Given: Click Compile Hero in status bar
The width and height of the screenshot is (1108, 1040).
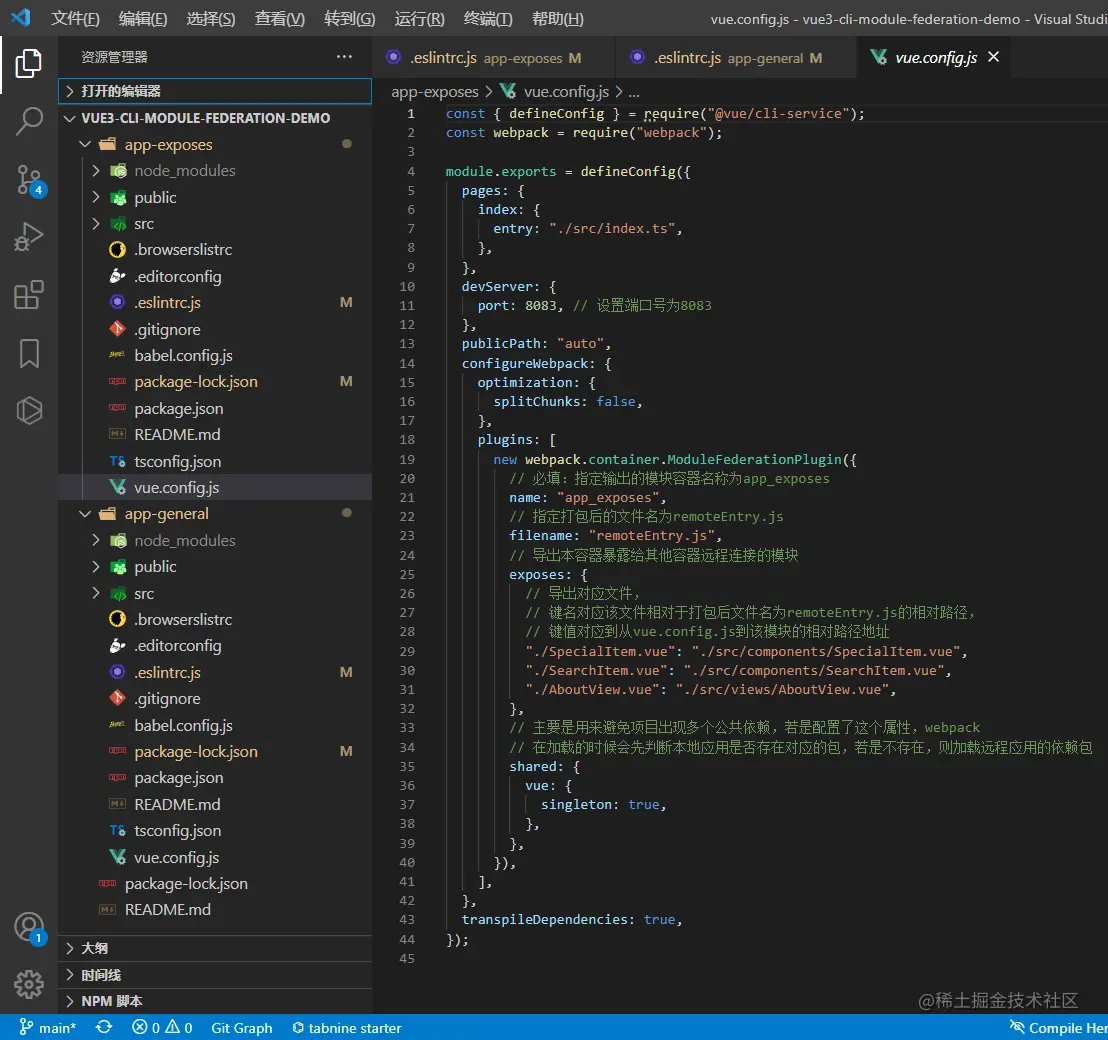Looking at the screenshot, I should [1058, 1027].
